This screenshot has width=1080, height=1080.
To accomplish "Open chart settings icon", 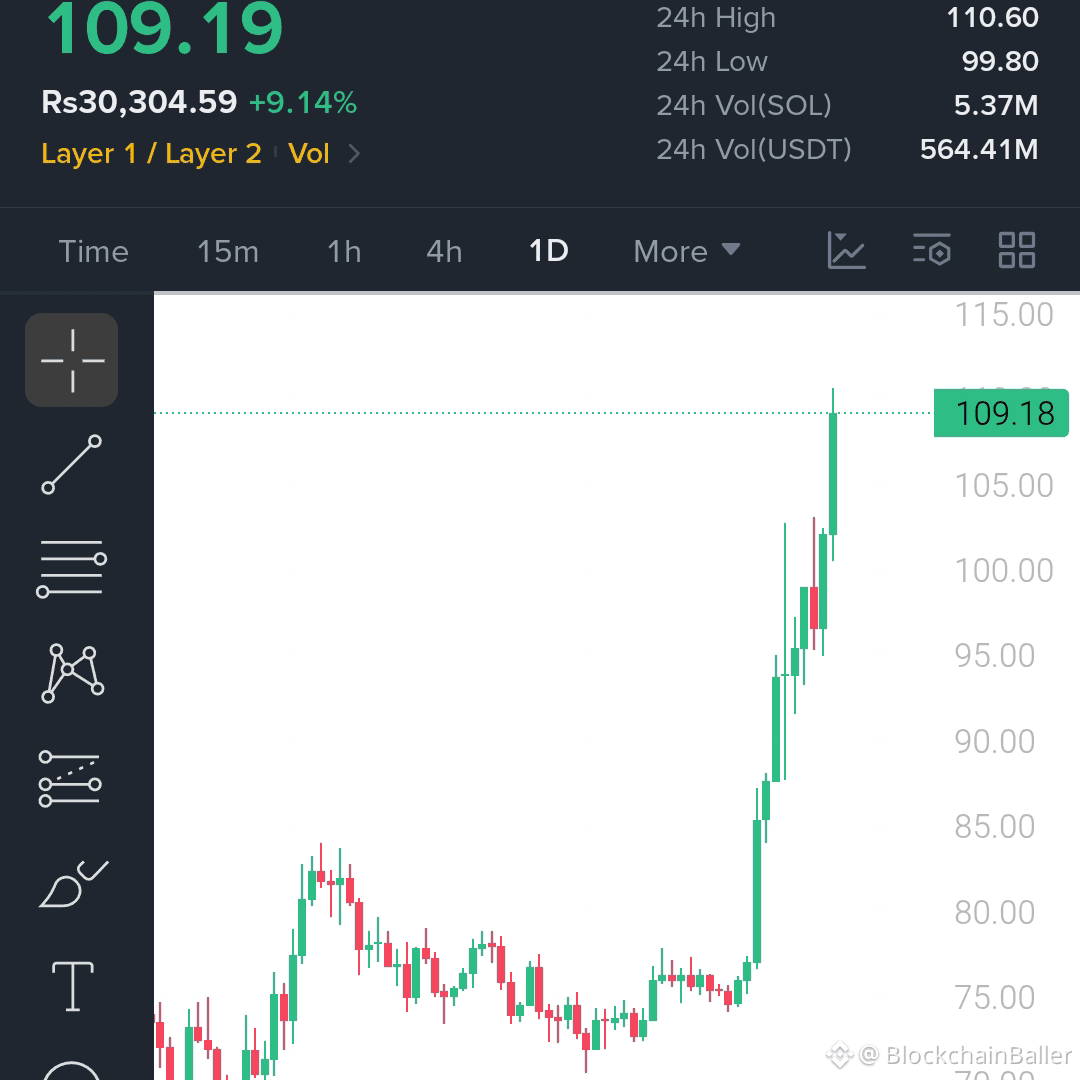I will tap(932, 249).
